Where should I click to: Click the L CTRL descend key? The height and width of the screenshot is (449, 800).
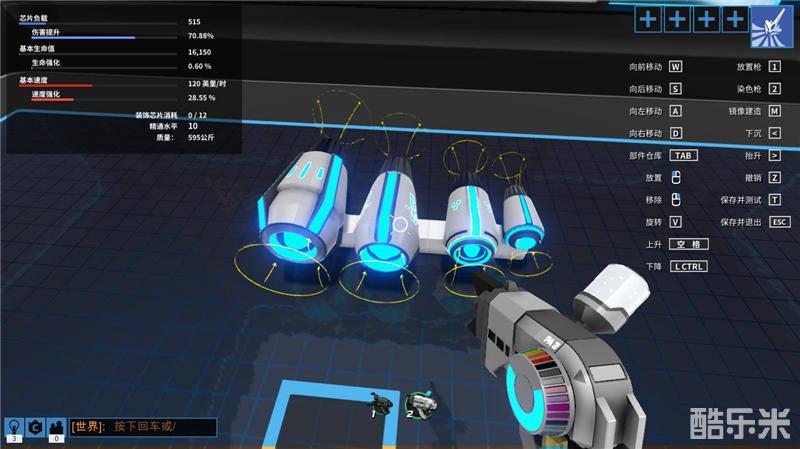[x=689, y=266]
